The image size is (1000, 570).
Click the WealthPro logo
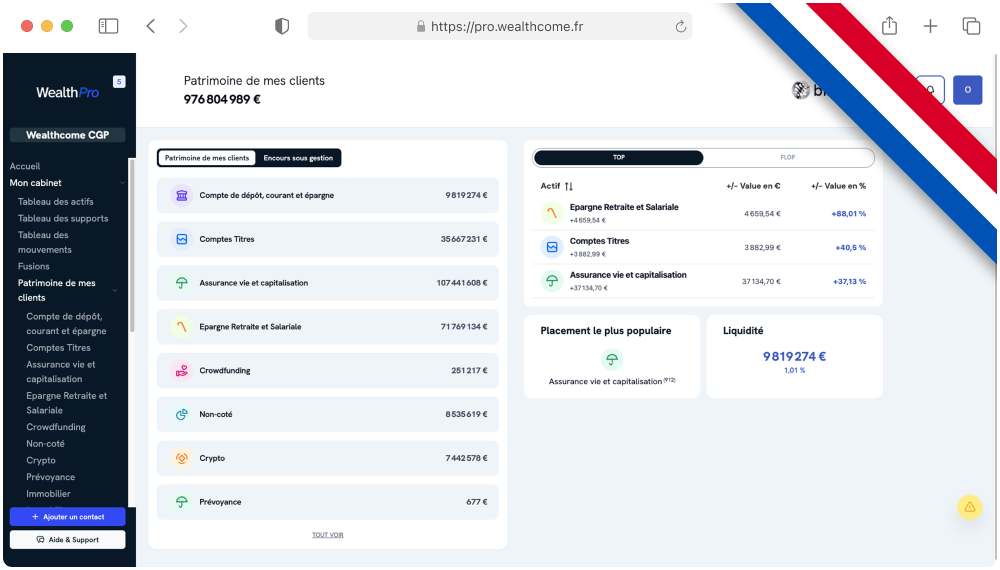click(x=68, y=92)
